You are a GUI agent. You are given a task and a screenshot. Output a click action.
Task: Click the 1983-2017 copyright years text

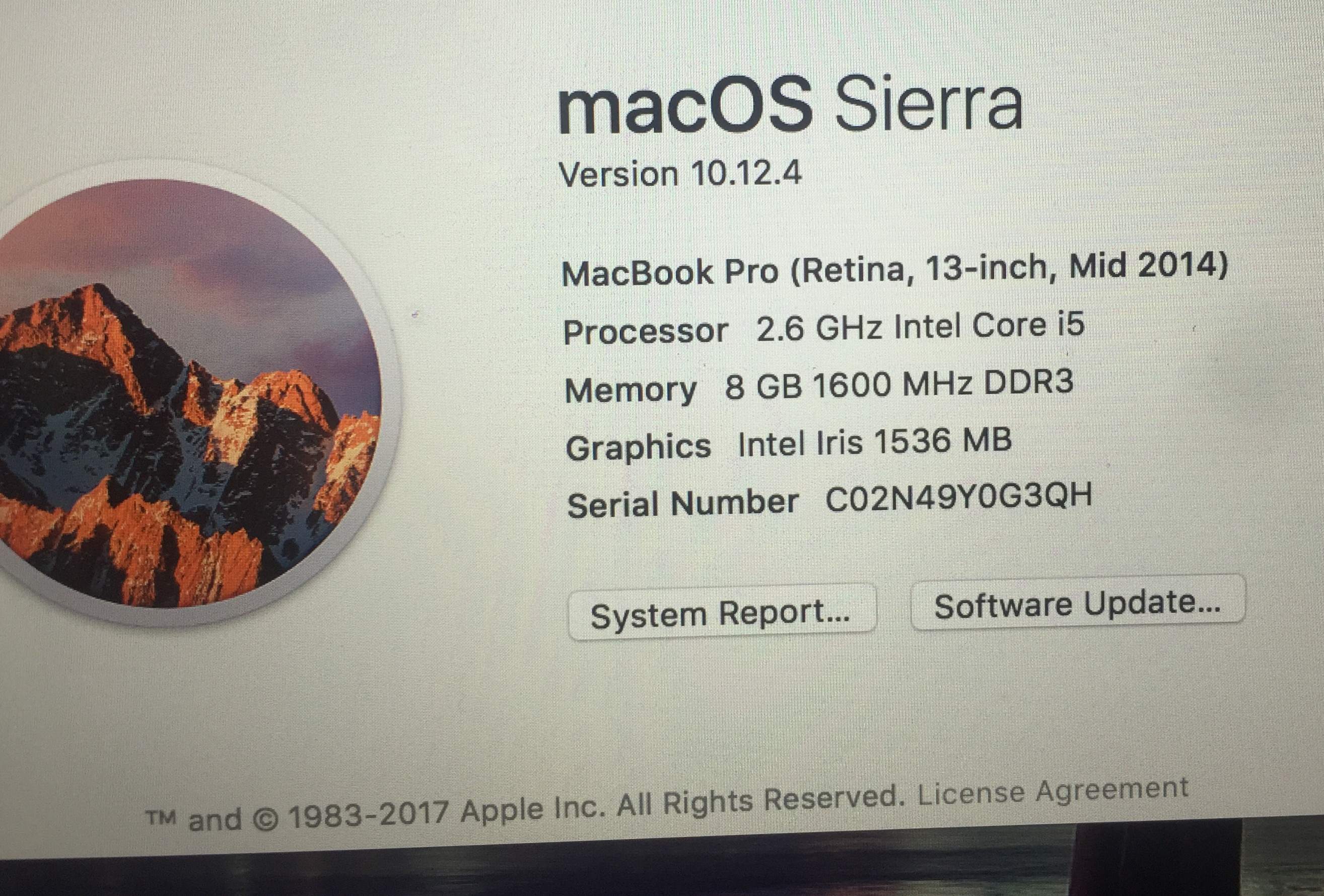click(x=368, y=814)
